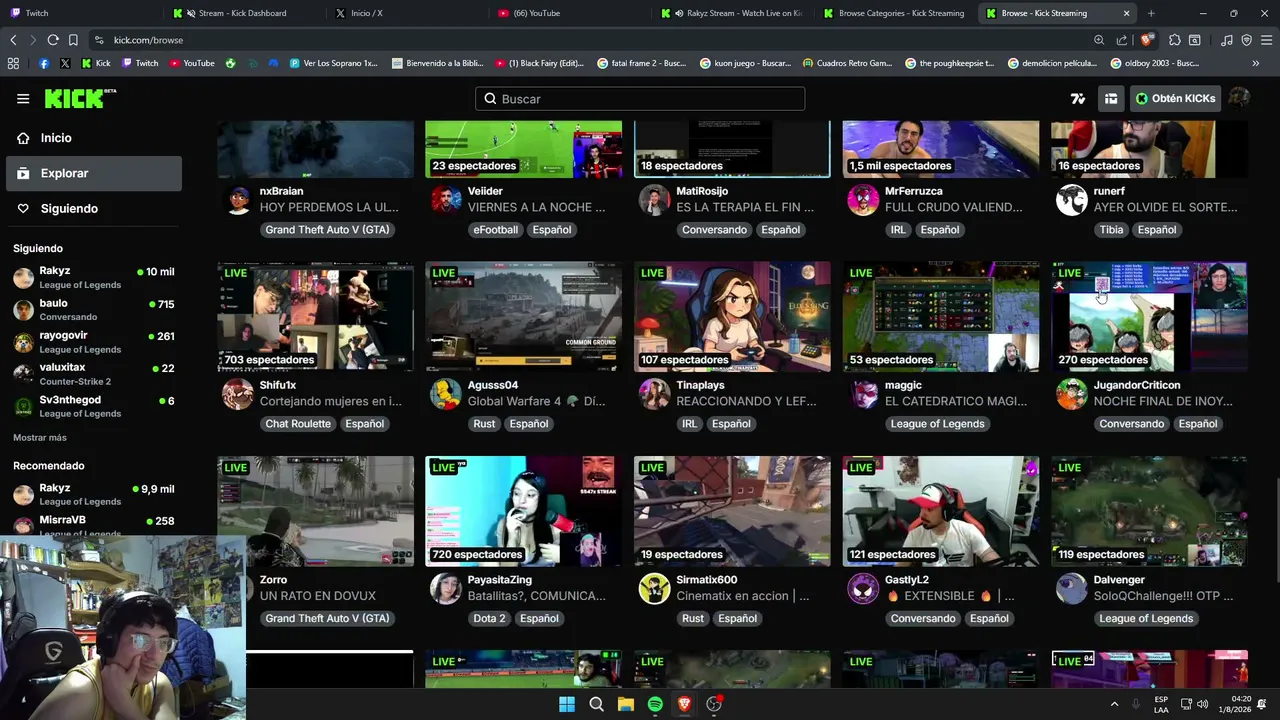Open the browser bookmarks-bar apps grid icon
The width and height of the screenshot is (1280, 720).
point(13,63)
